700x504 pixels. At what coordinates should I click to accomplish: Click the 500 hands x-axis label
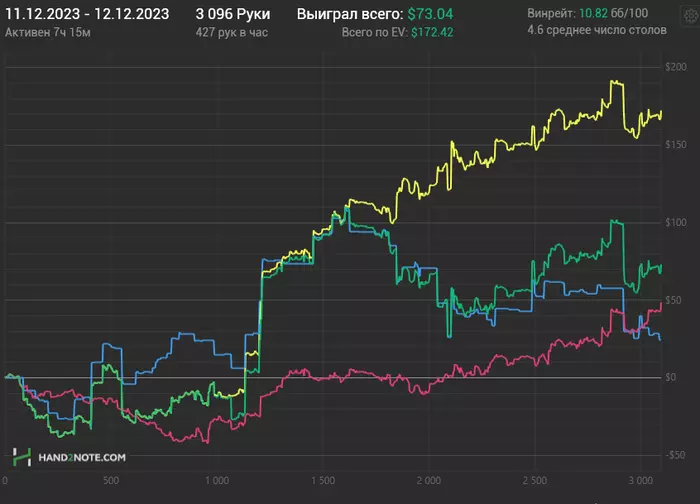(111, 480)
